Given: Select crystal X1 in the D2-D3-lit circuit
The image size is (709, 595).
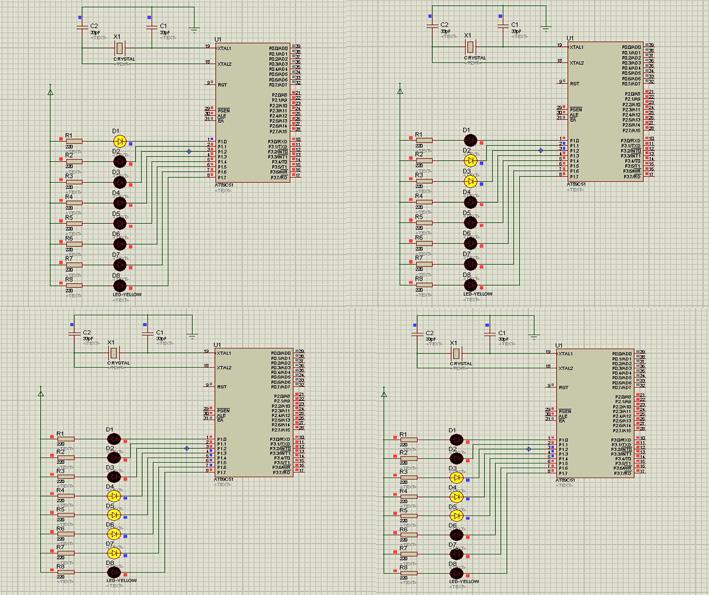Looking at the screenshot, I should 470,46.
